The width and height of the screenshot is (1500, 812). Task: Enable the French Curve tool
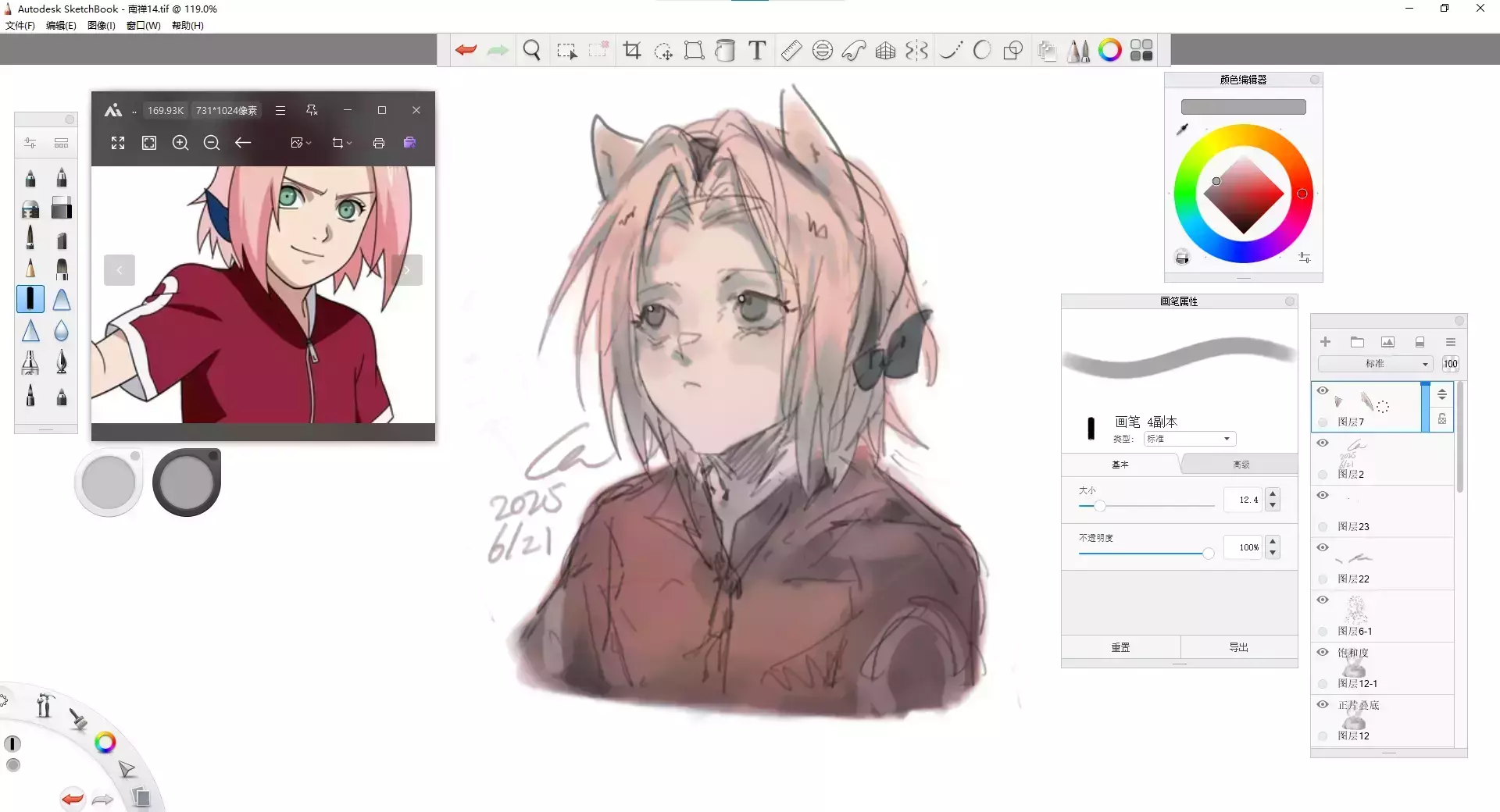coord(854,51)
